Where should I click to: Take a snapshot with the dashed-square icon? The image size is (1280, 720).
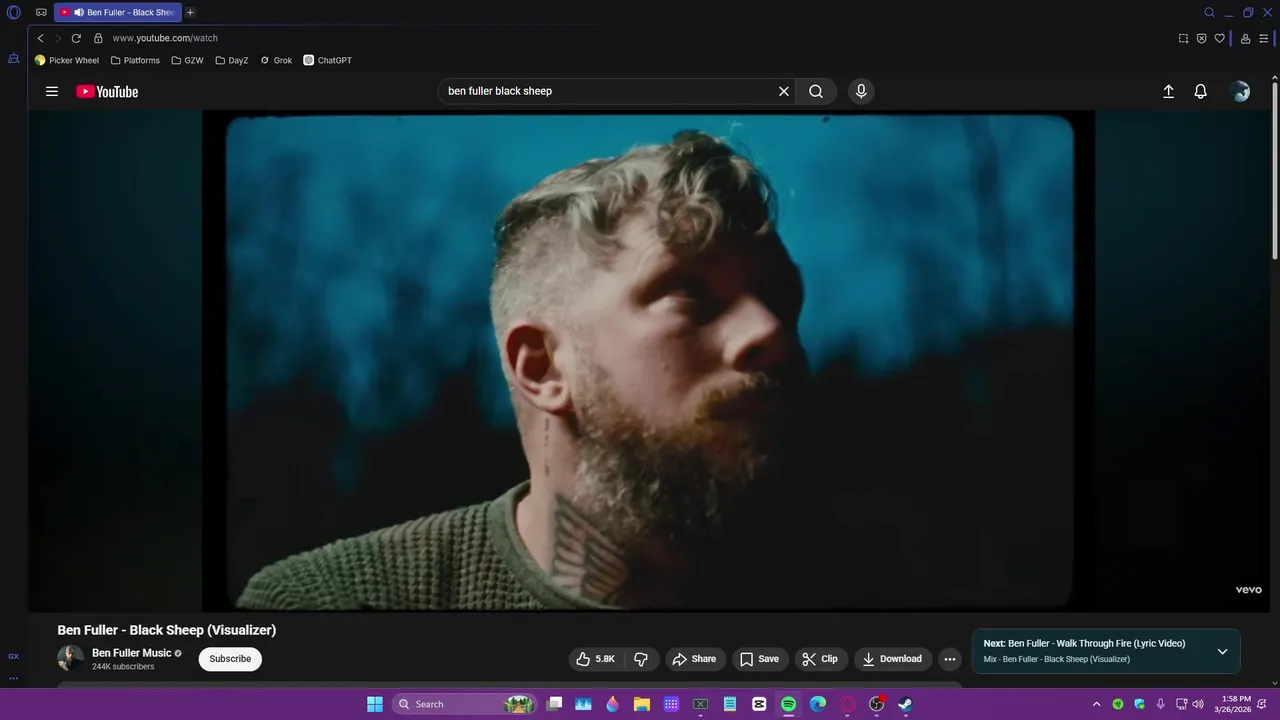pyautogui.click(x=1183, y=38)
